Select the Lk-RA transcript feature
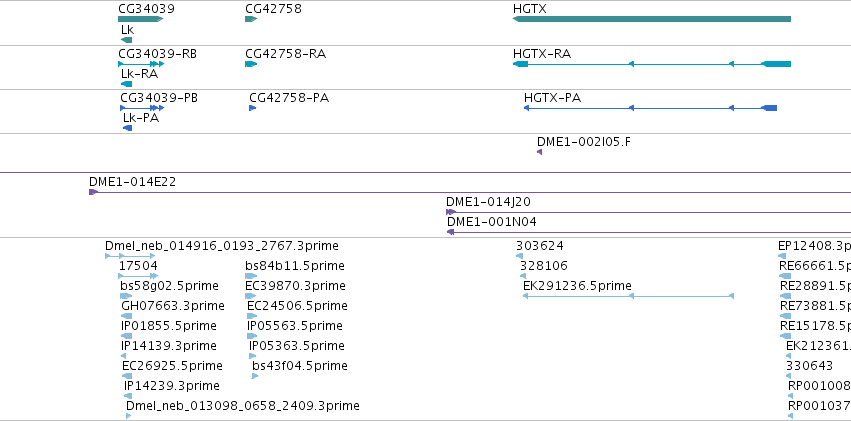This screenshot has height=421, width=851. [126, 84]
